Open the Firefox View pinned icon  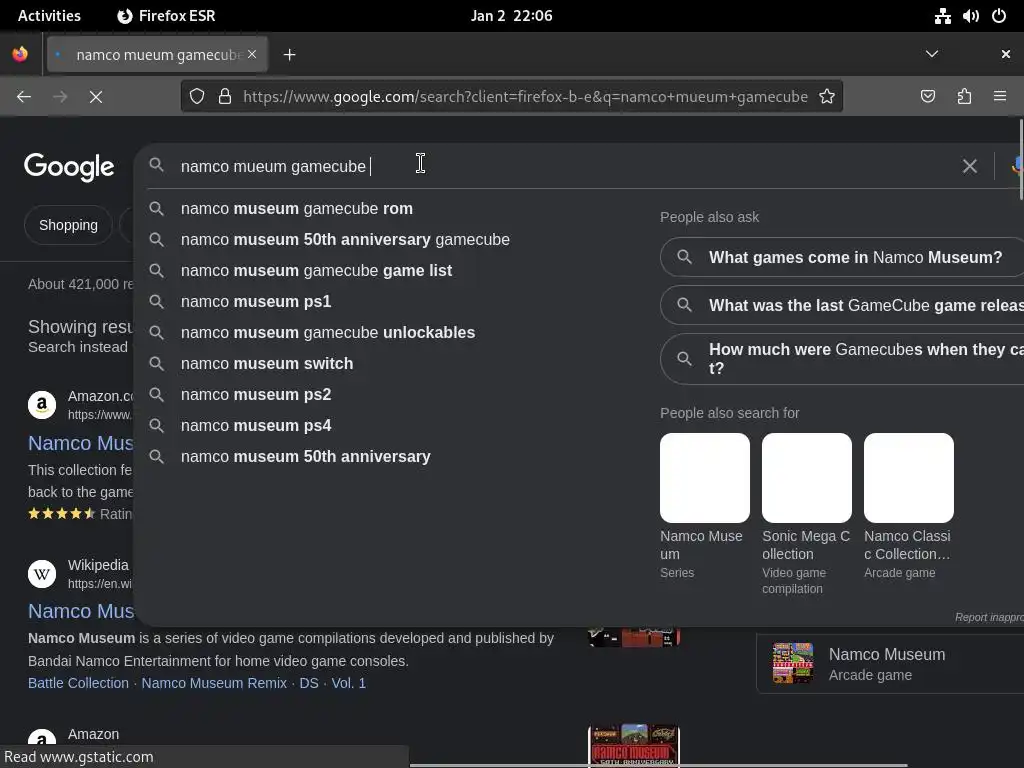(x=20, y=54)
